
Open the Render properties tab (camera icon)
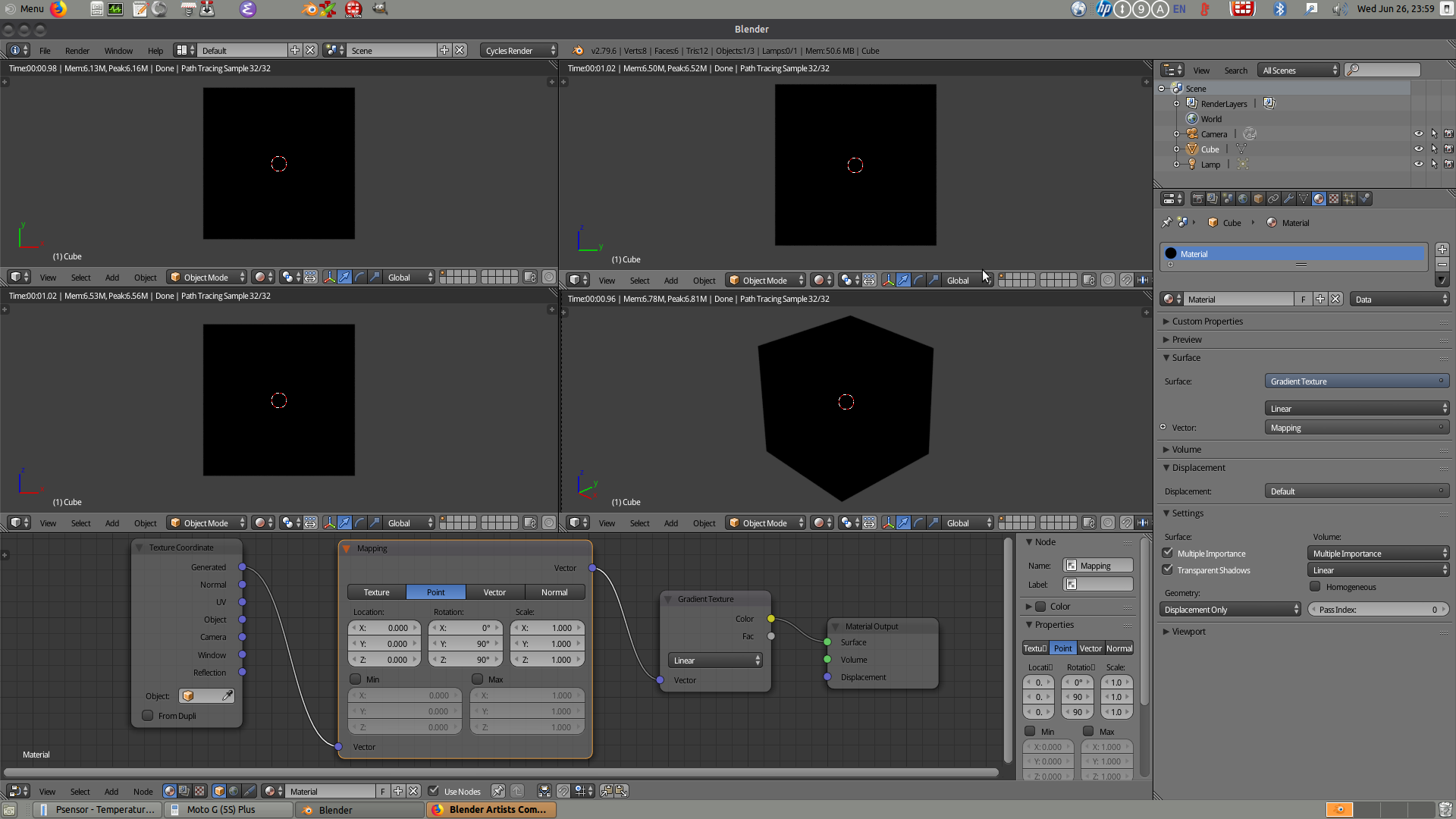1197,199
